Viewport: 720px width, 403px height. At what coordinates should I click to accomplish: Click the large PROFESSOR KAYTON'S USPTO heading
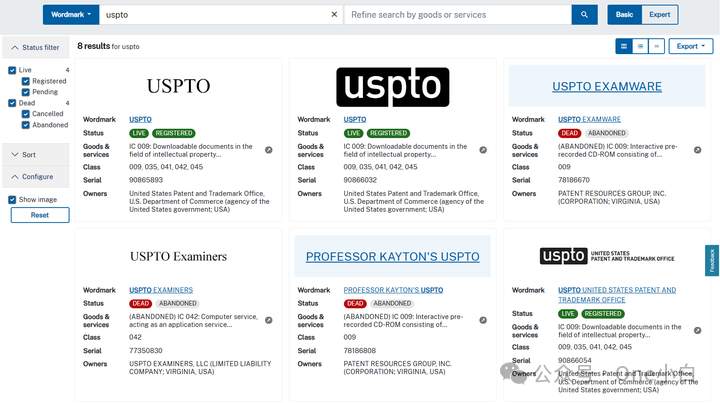393,257
